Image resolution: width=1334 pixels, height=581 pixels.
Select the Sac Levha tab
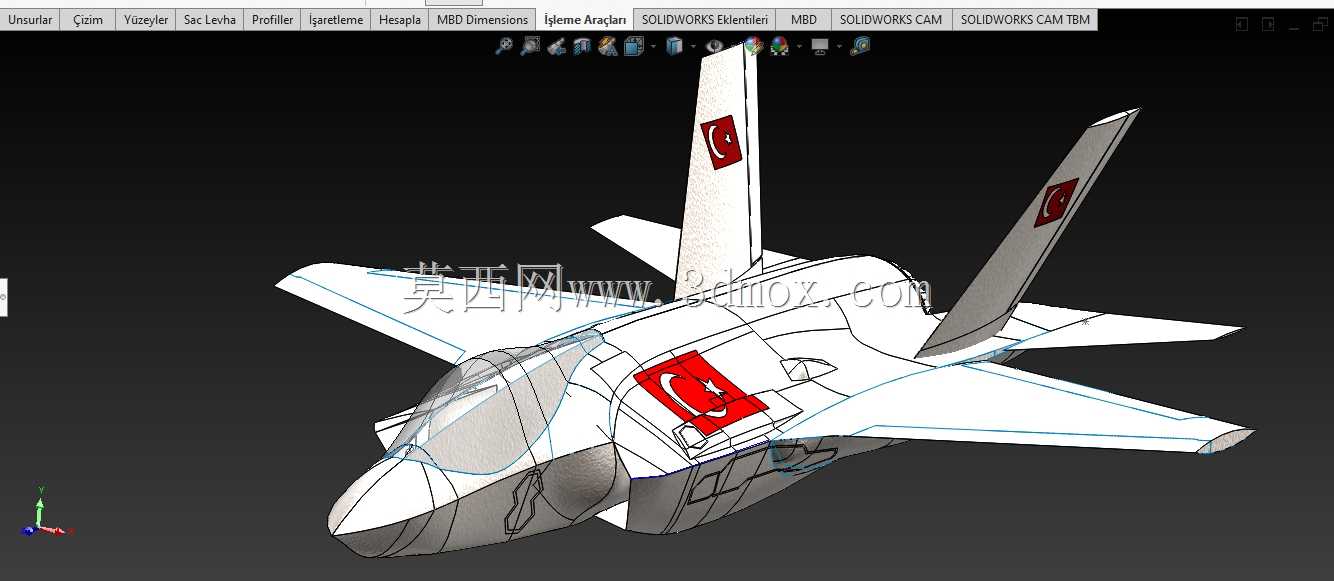210,19
